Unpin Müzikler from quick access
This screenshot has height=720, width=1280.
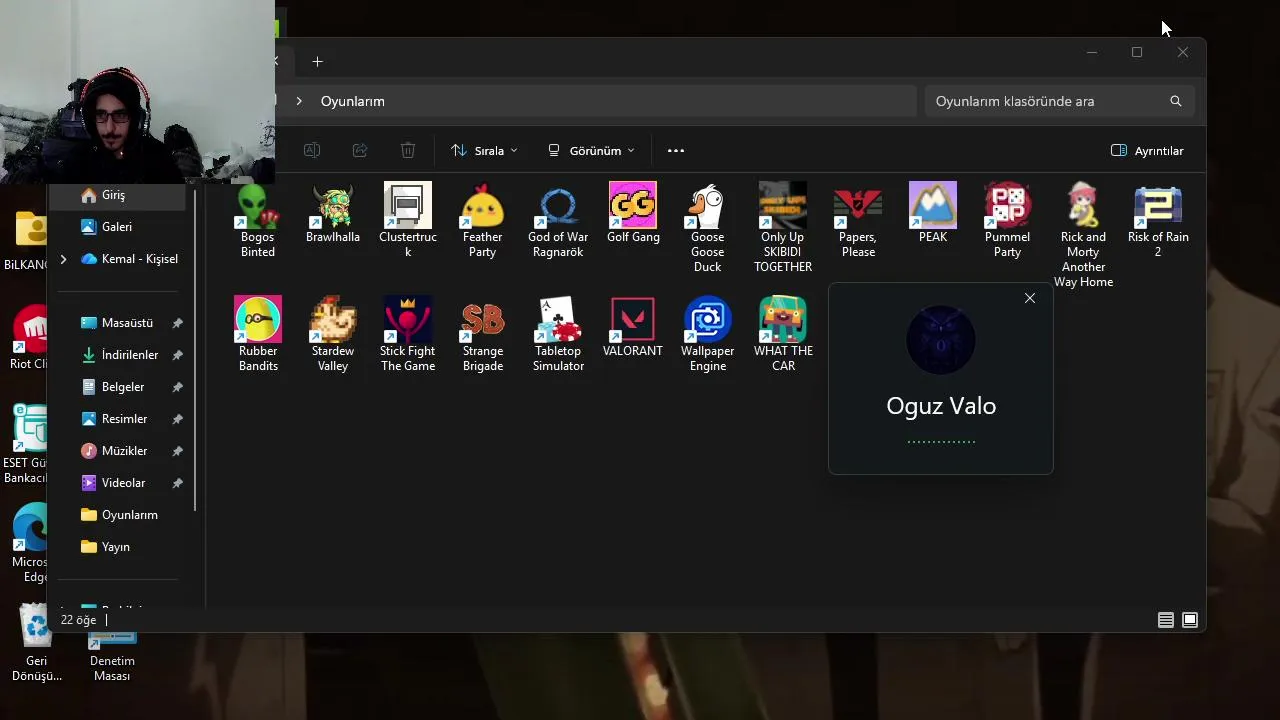click(177, 451)
